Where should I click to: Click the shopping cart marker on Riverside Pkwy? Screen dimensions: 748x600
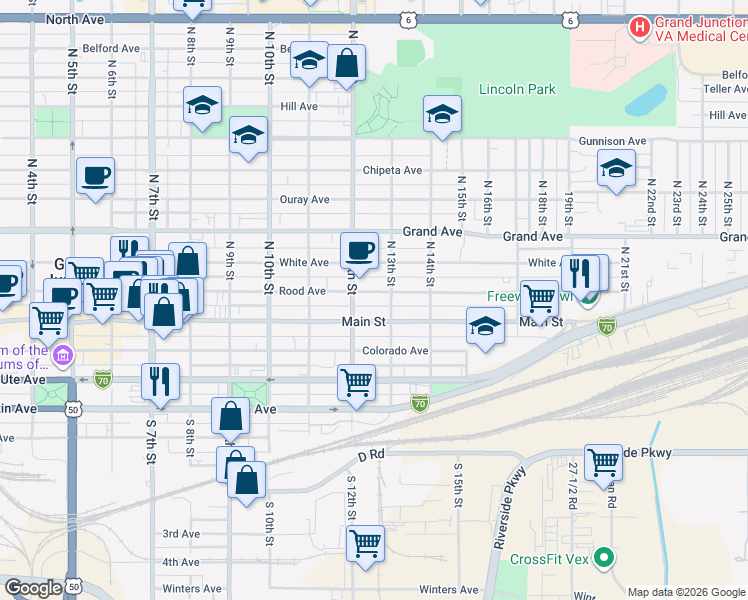(603, 466)
